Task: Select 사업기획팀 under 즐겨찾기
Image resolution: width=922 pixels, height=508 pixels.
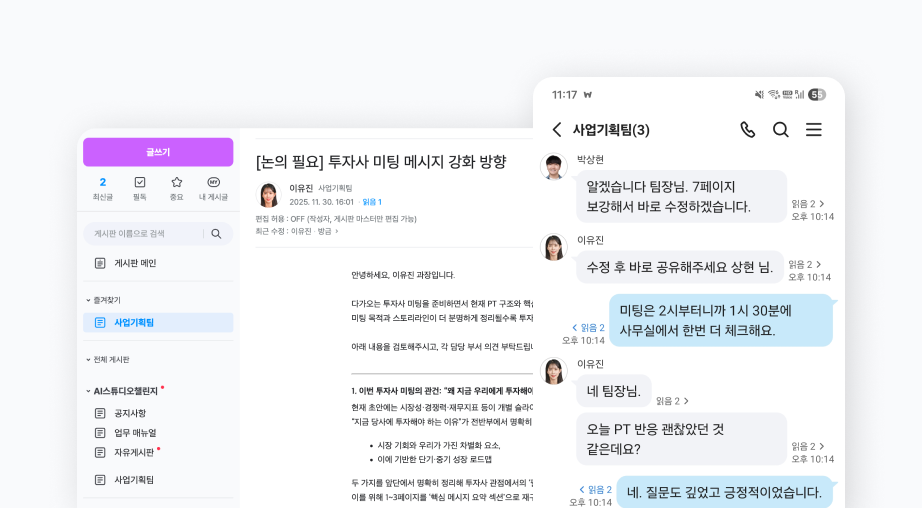Action: pyautogui.click(x=158, y=322)
